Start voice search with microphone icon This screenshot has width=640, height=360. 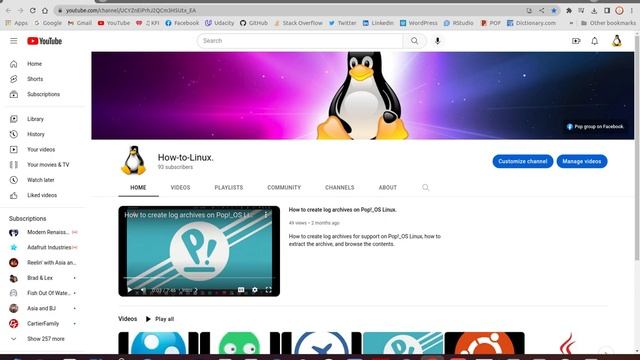tap(437, 41)
